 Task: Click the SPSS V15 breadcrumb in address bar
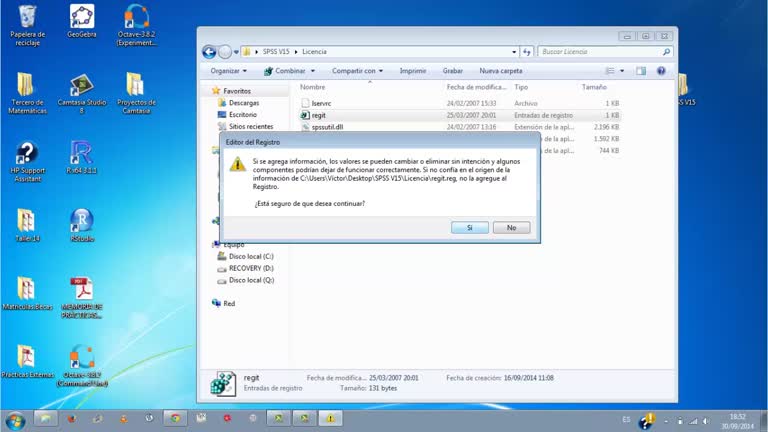(x=276, y=51)
